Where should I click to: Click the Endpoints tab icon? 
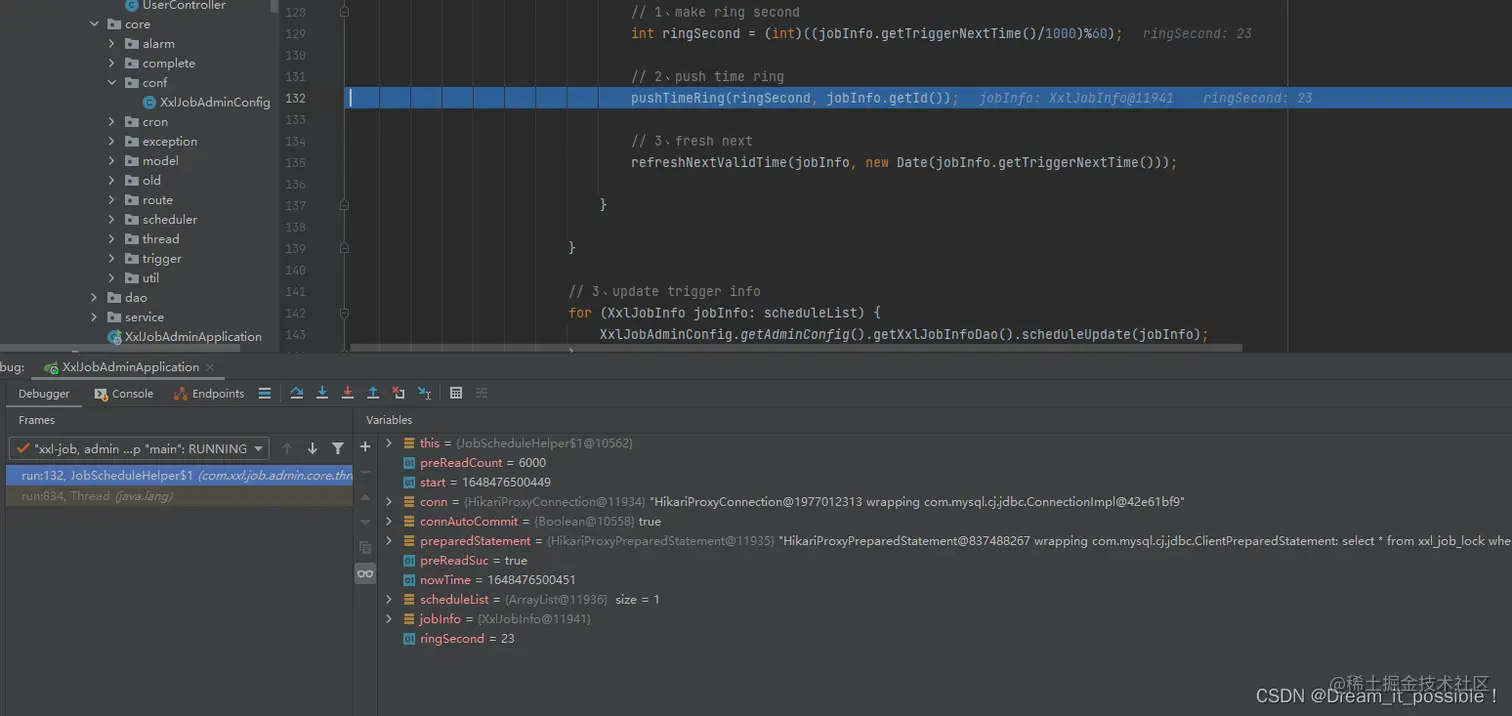[x=180, y=394]
